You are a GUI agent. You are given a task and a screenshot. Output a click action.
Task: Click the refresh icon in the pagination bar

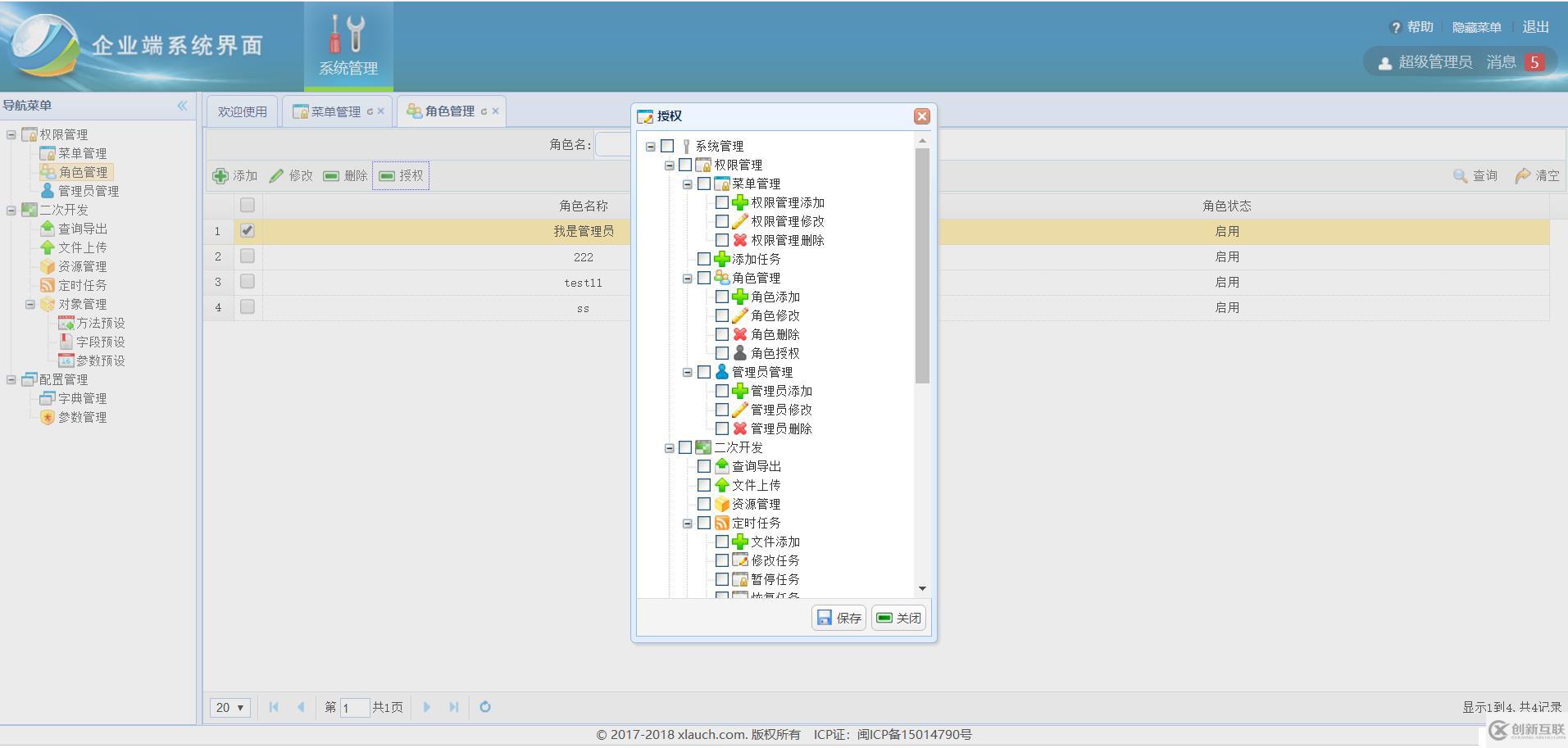coord(484,706)
